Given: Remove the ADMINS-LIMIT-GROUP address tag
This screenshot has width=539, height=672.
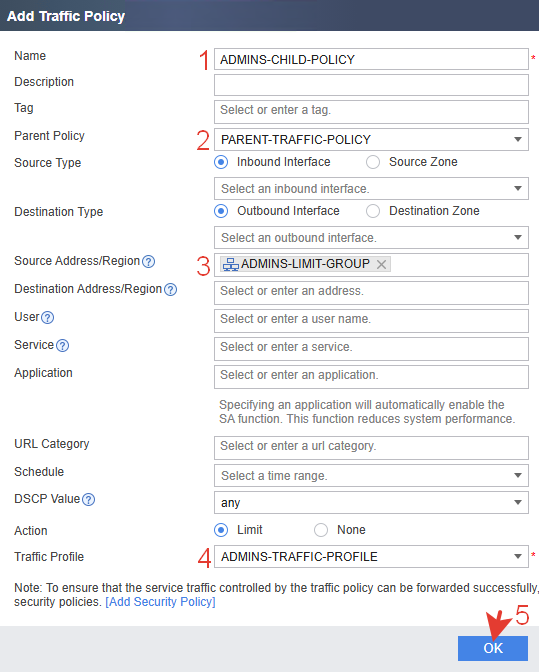Looking at the screenshot, I should 381,264.
